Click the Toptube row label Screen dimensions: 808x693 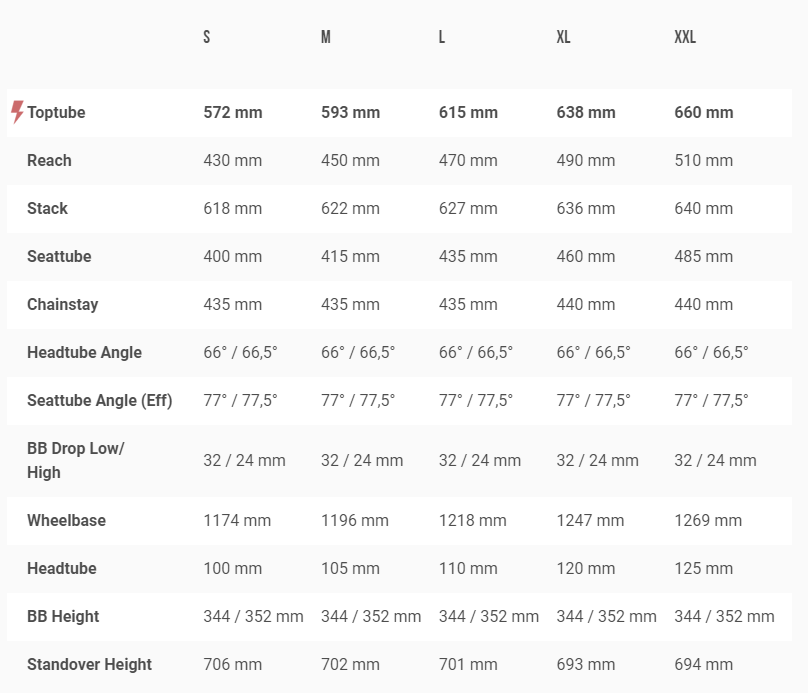coord(56,112)
